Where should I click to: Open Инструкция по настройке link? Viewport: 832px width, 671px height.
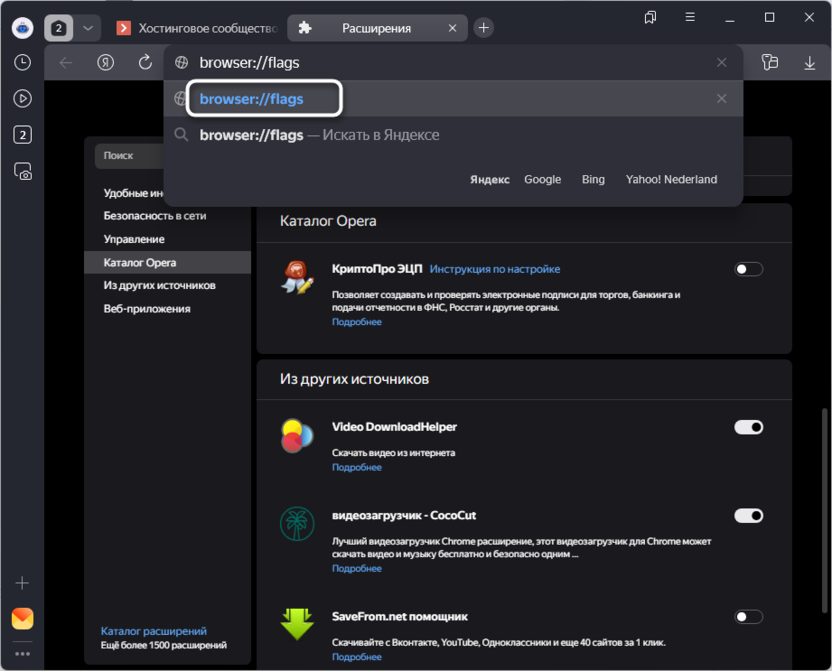tap(495, 269)
